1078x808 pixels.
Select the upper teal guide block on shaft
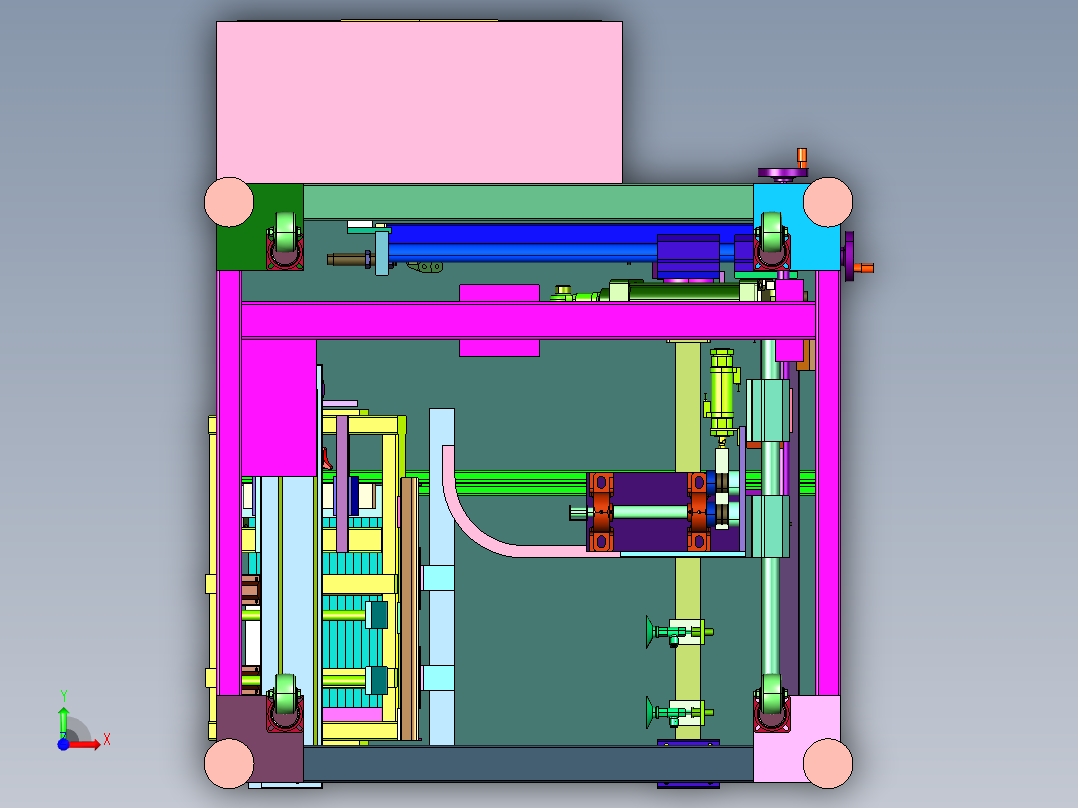769,411
